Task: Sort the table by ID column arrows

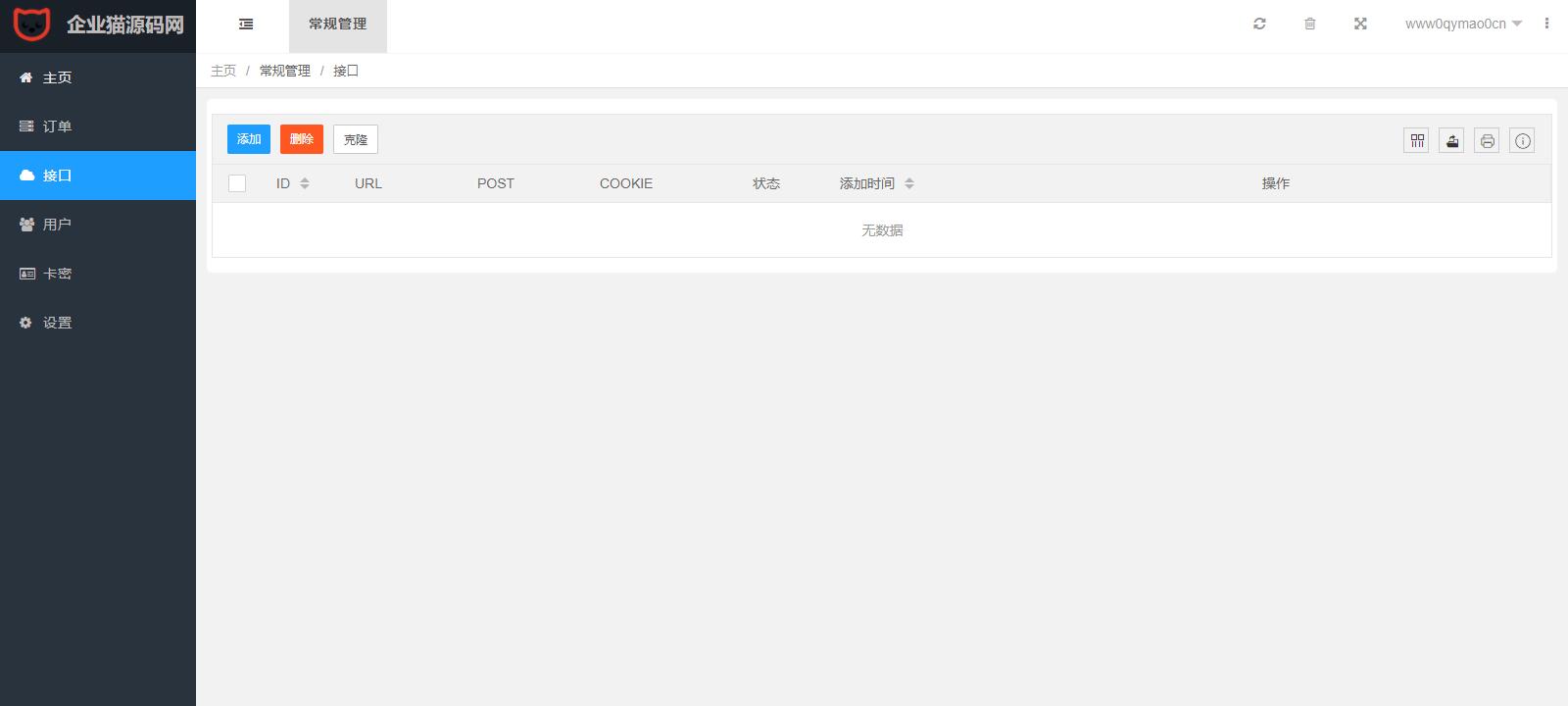Action: [x=305, y=183]
